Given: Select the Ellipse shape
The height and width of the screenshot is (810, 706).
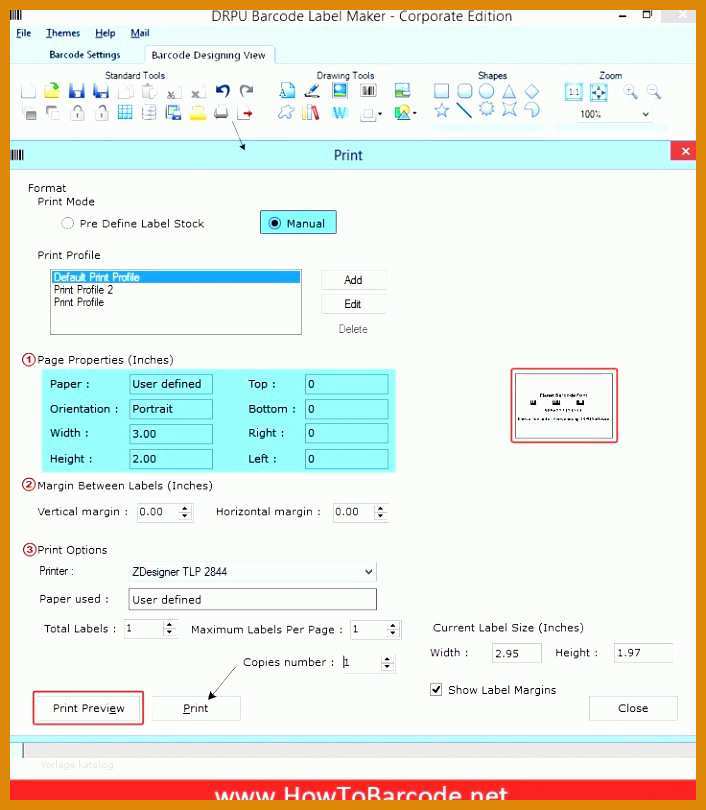Looking at the screenshot, I should (x=487, y=91).
